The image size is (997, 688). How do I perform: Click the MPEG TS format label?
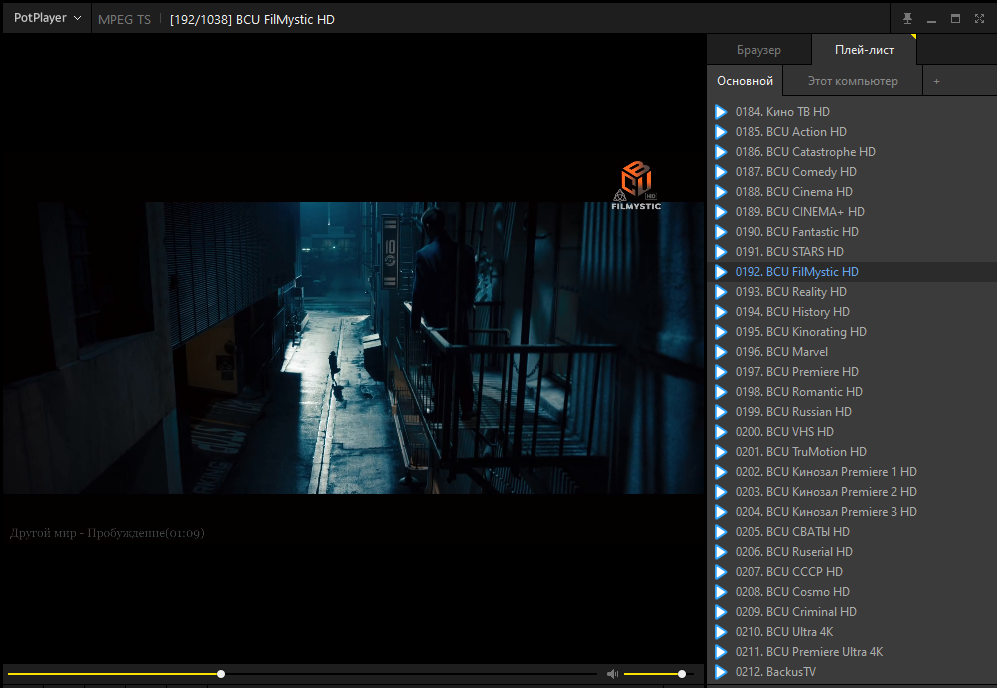click(125, 20)
